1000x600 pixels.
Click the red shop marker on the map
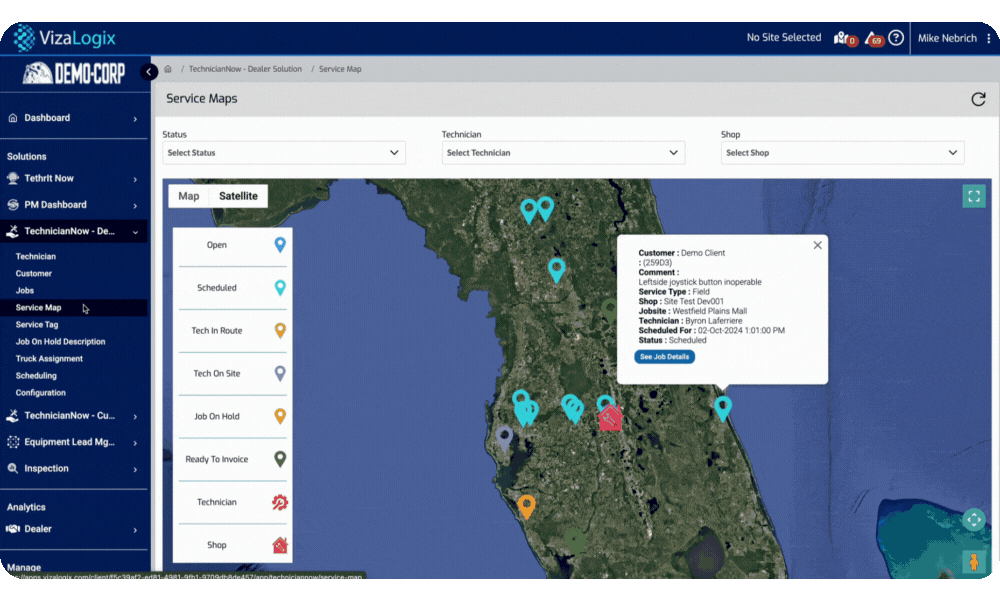610,418
